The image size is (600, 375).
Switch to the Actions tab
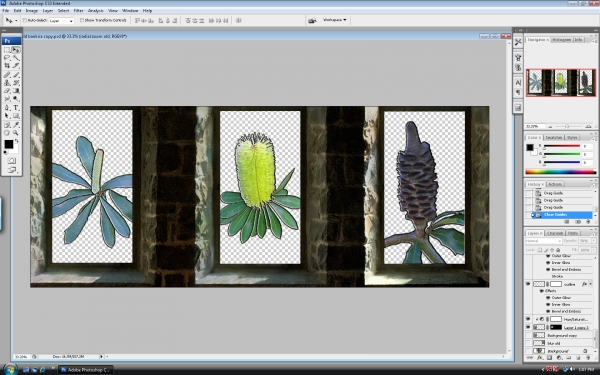click(554, 184)
